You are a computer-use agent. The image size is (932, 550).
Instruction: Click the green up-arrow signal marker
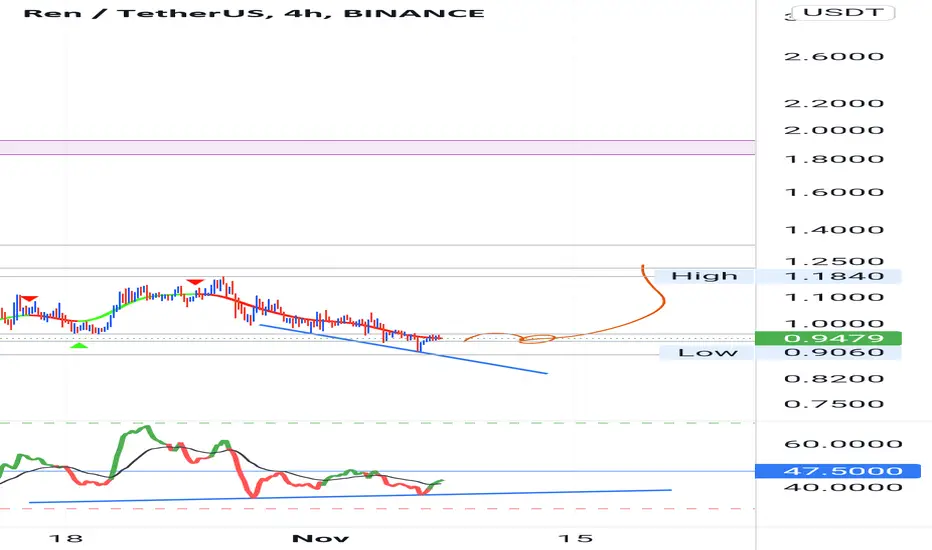[x=78, y=345]
